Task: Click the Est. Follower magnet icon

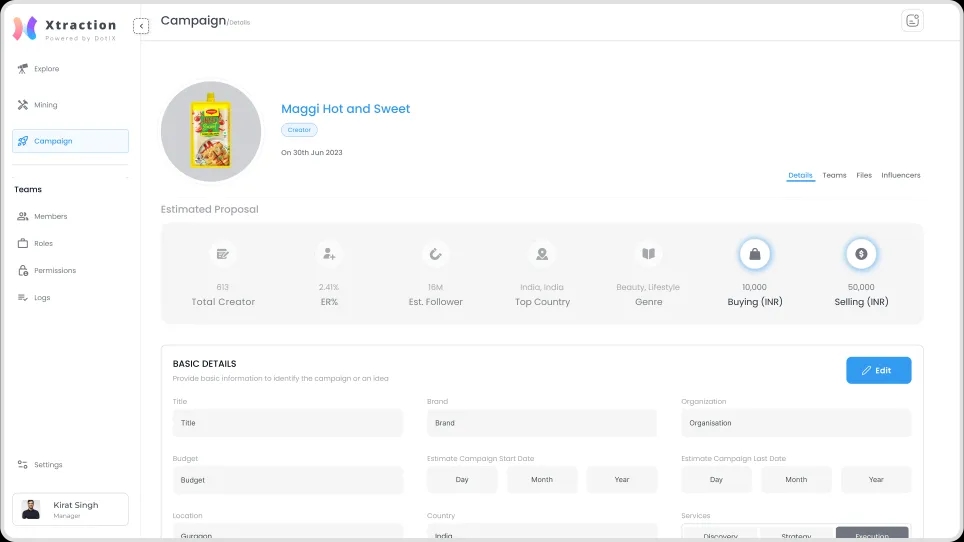Action: (435, 254)
